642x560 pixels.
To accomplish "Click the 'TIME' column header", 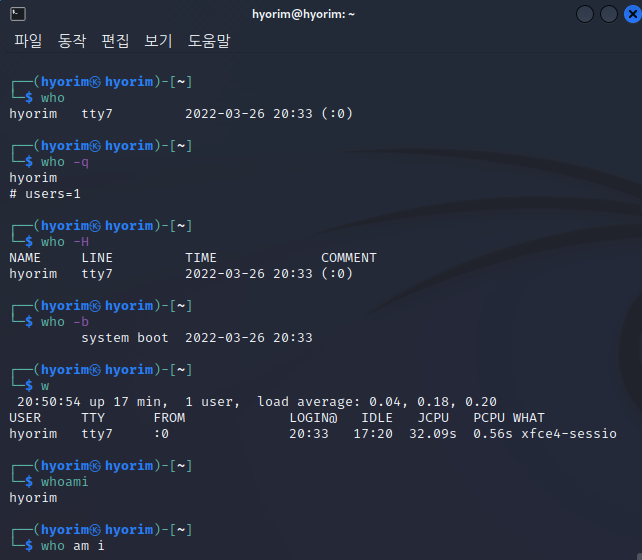I will click(201, 258).
